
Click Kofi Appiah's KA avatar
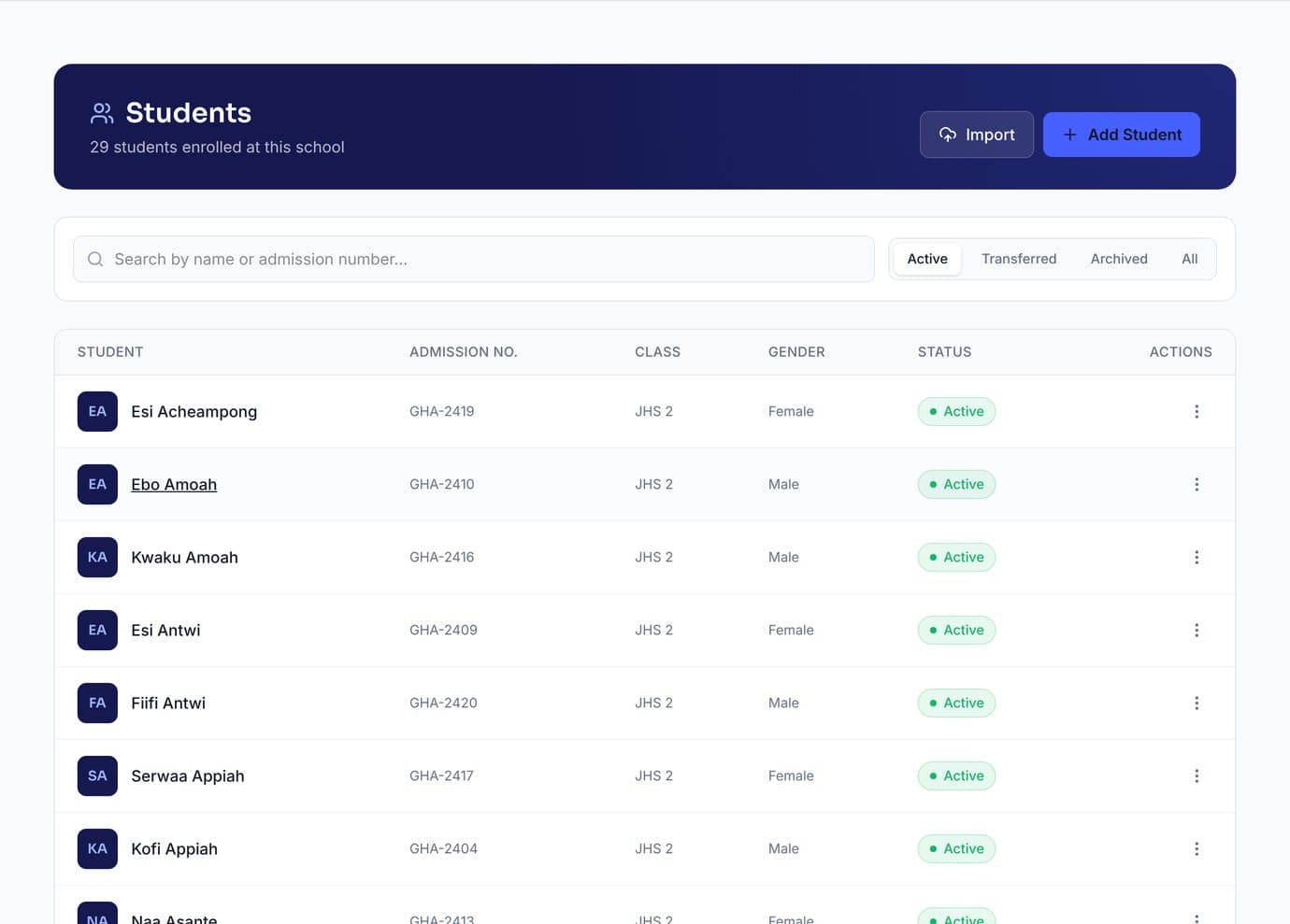(97, 848)
